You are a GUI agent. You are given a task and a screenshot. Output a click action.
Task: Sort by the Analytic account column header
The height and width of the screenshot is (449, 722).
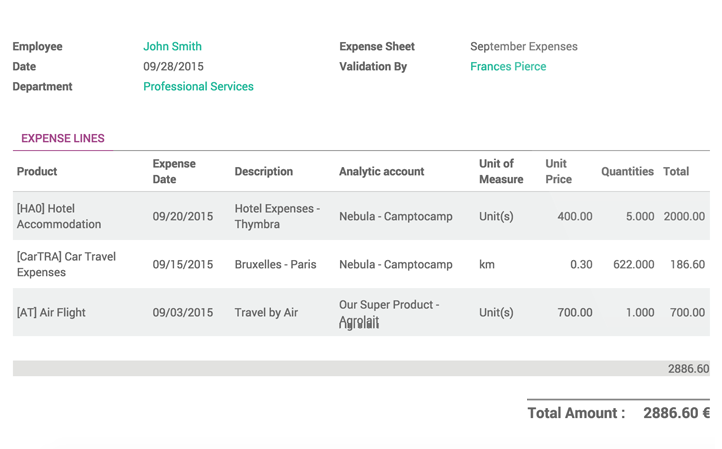click(x=381, y=171)
